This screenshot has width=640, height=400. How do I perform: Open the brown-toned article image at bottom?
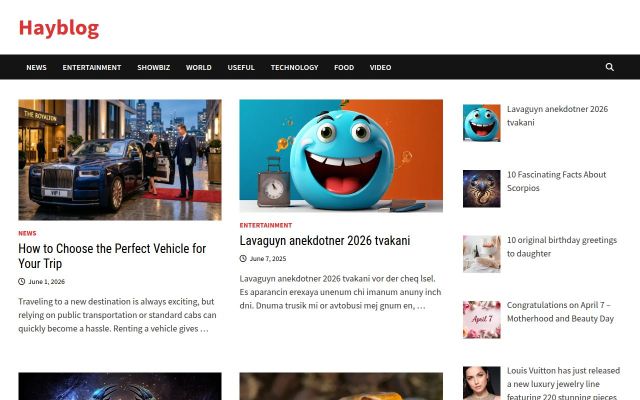(341, 386)
